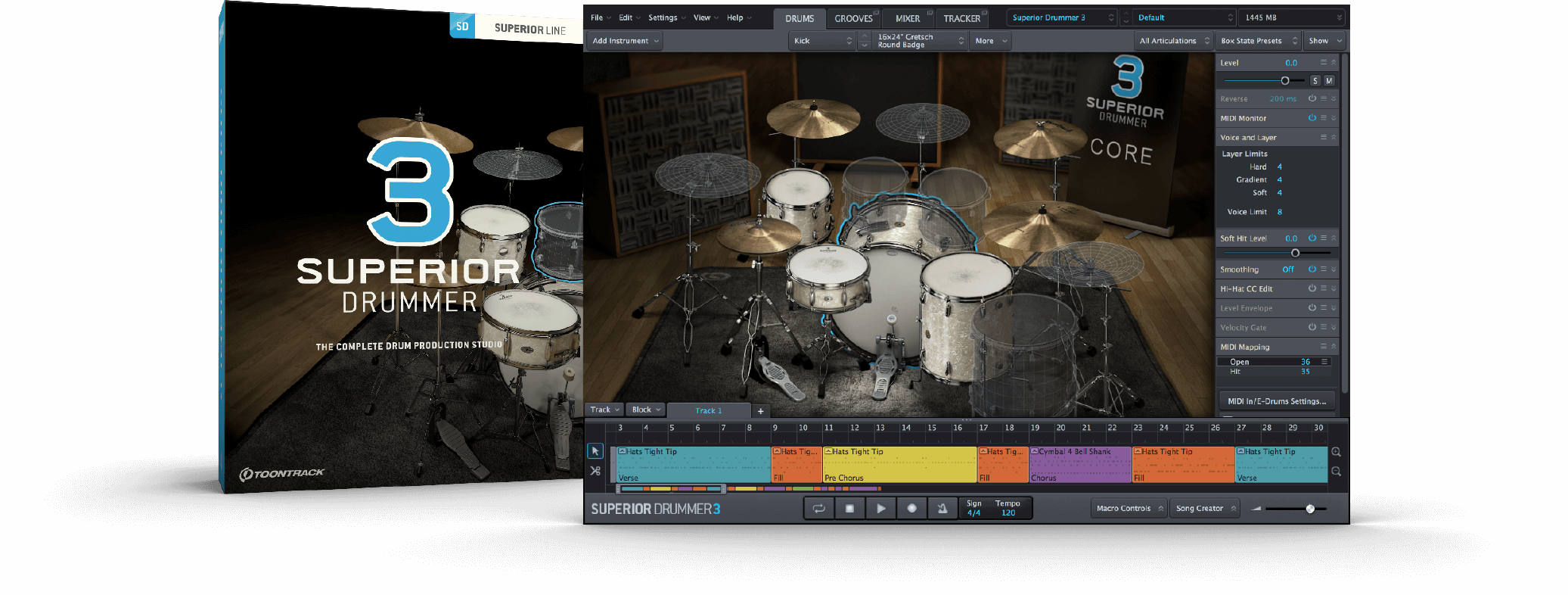
Task: Expand the Hi-Hat CC Edit section chevron
Action: (x=1334, y=288)
